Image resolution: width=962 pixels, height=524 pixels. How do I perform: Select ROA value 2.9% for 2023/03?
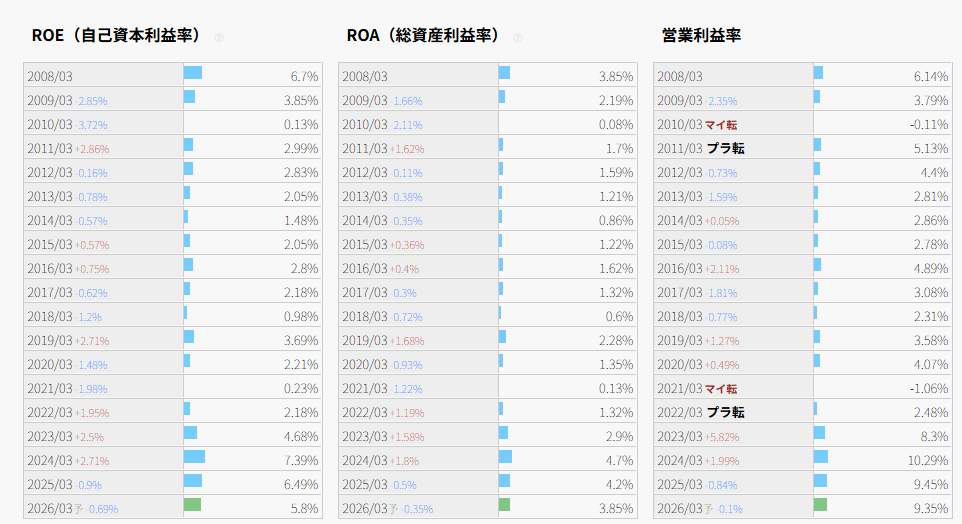pos(620,436)
